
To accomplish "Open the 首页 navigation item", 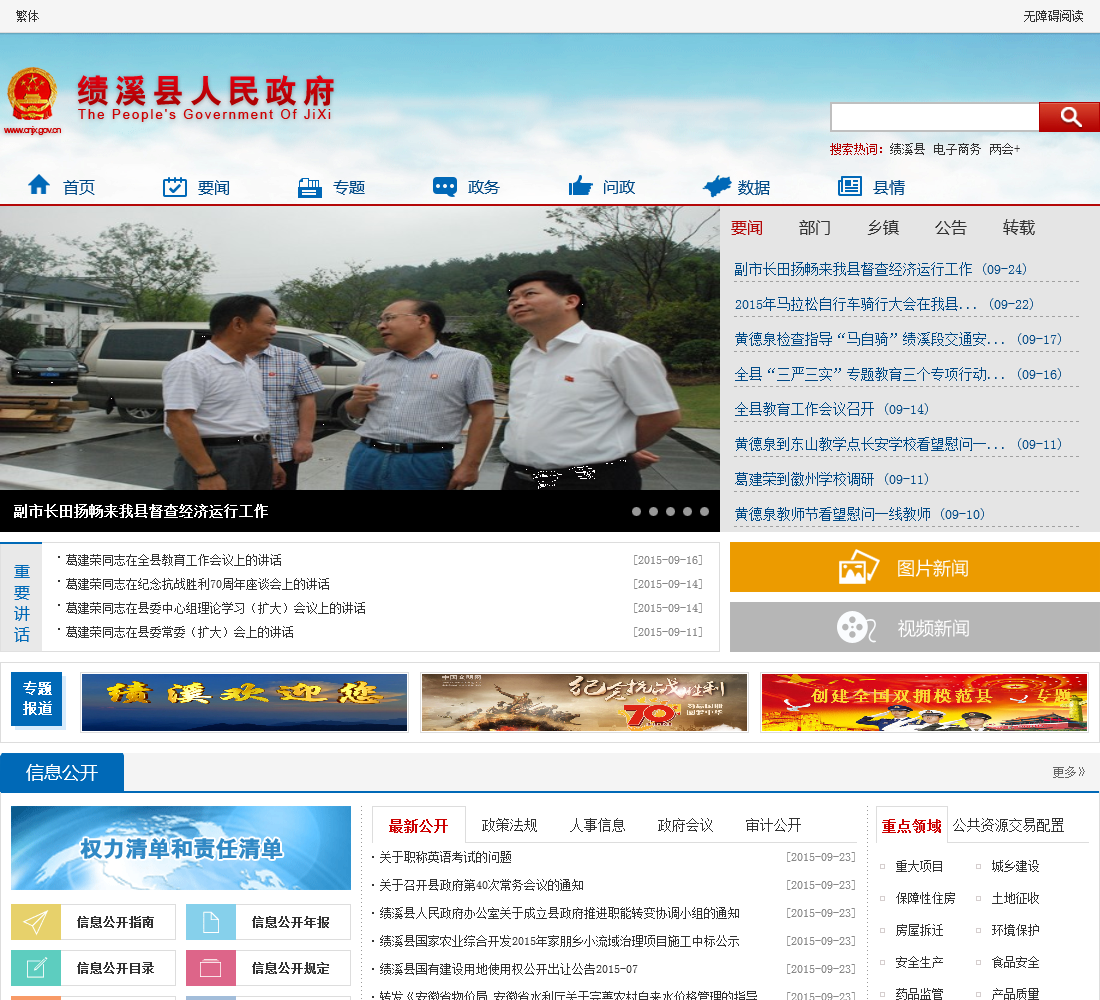I will tap(79, 187).
